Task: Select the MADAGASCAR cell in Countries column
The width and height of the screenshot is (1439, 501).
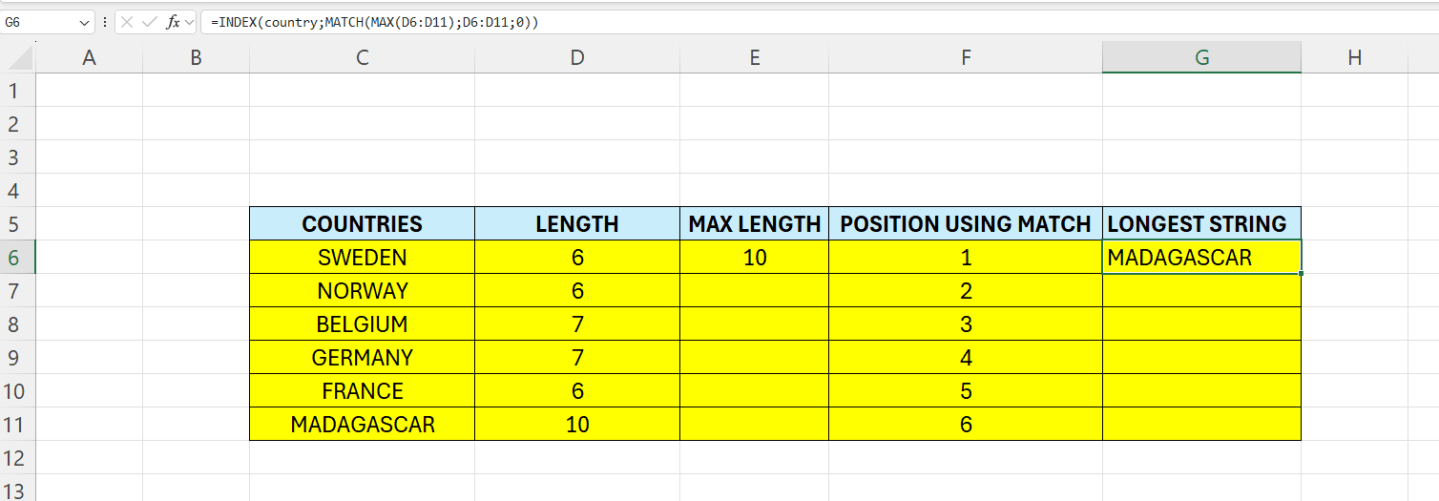Action: click(x=362, y=424)
